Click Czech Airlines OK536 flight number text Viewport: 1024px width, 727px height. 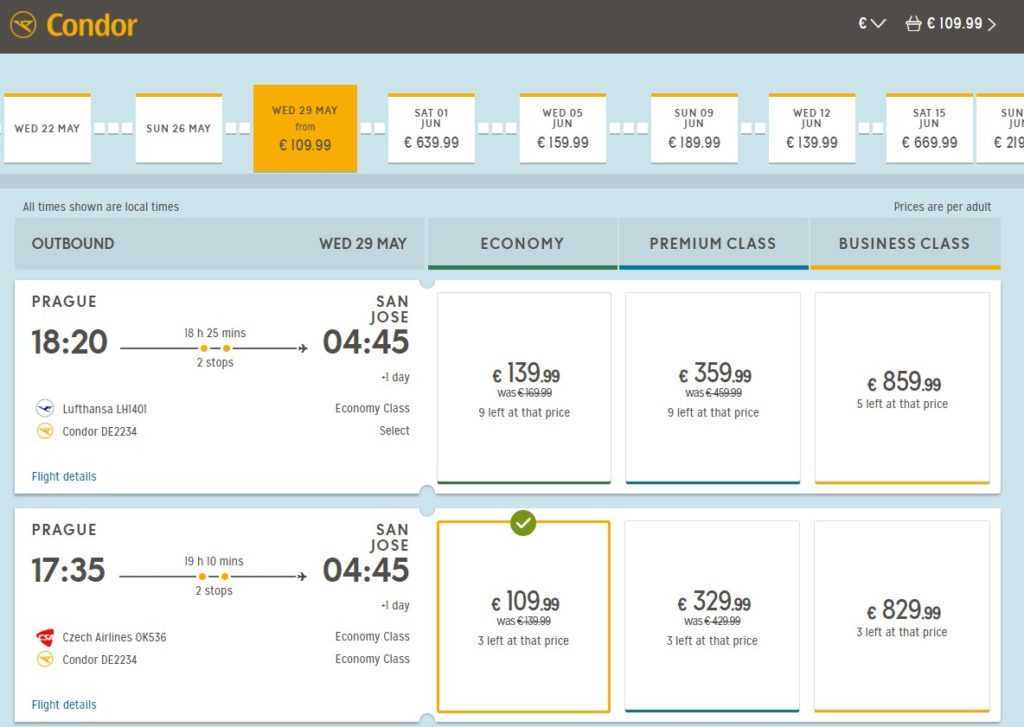(x=114, y=637)
